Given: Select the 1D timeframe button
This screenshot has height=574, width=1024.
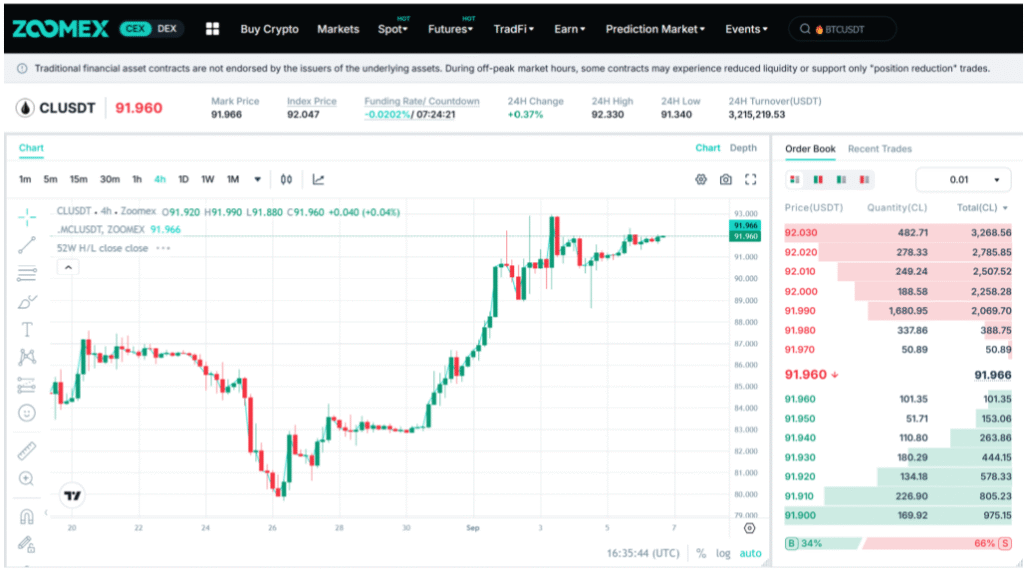Looking at the screenshot, I should tap(184, 180).
